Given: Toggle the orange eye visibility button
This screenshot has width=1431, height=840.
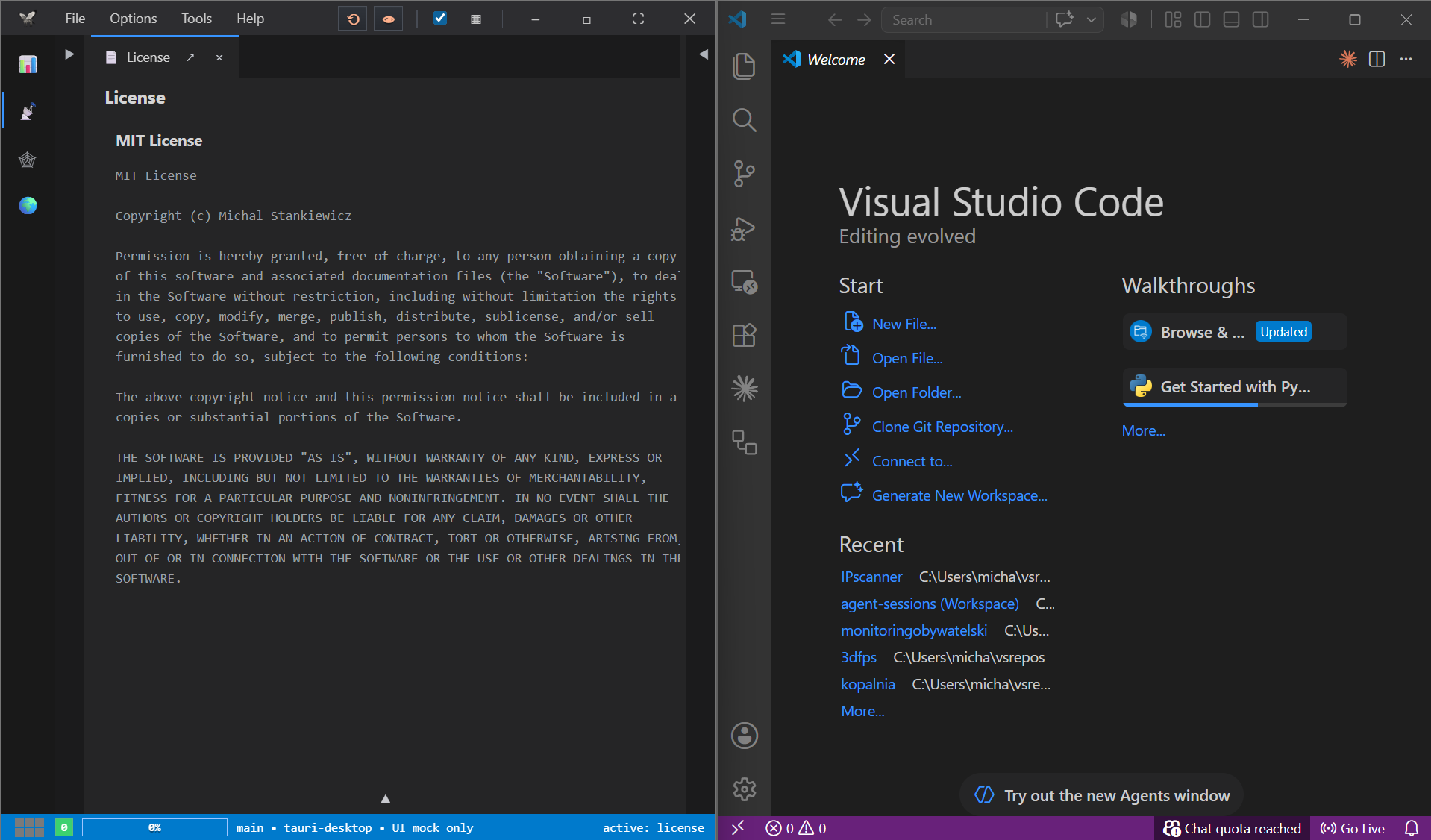Looking at the screenshot, I should (388, 19).
